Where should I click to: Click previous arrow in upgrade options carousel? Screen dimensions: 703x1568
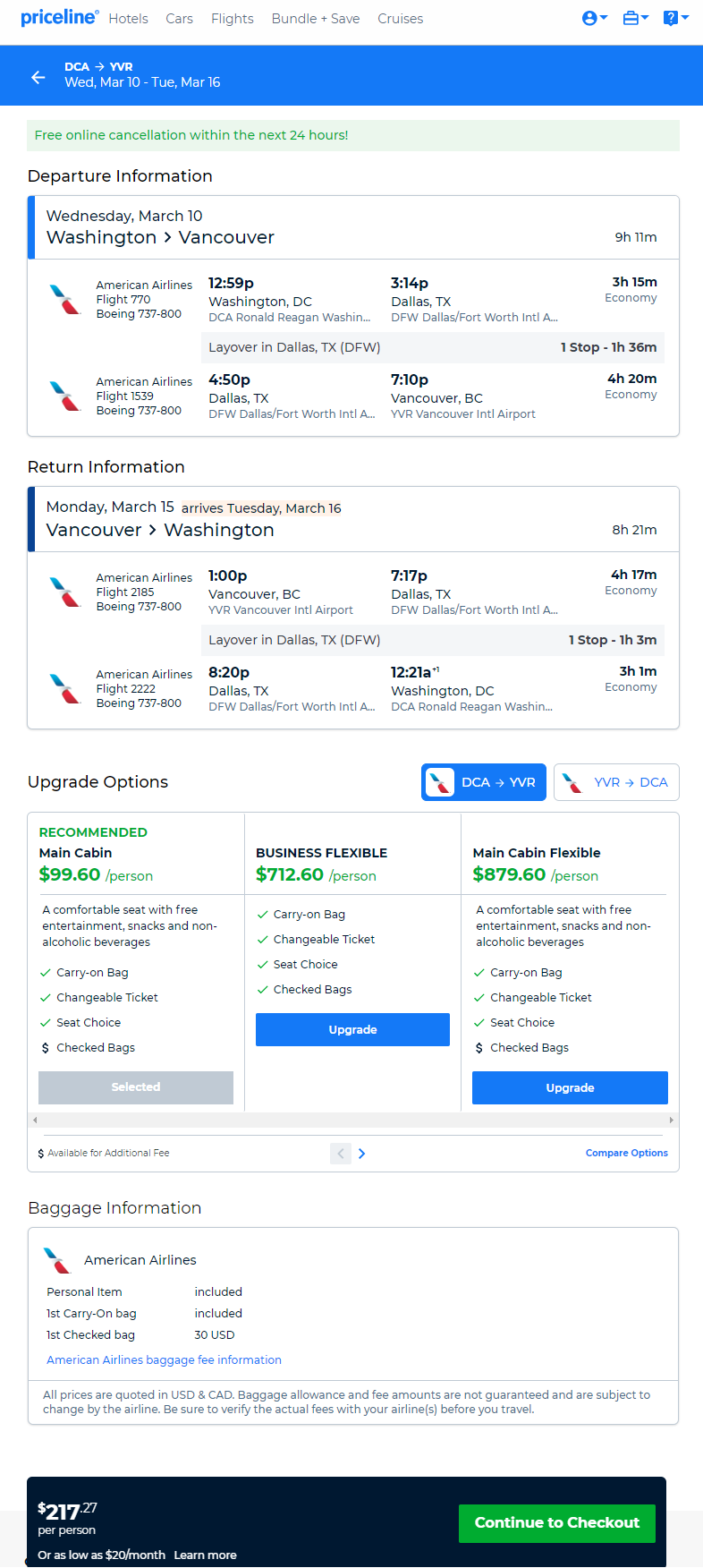(341, 1154)
